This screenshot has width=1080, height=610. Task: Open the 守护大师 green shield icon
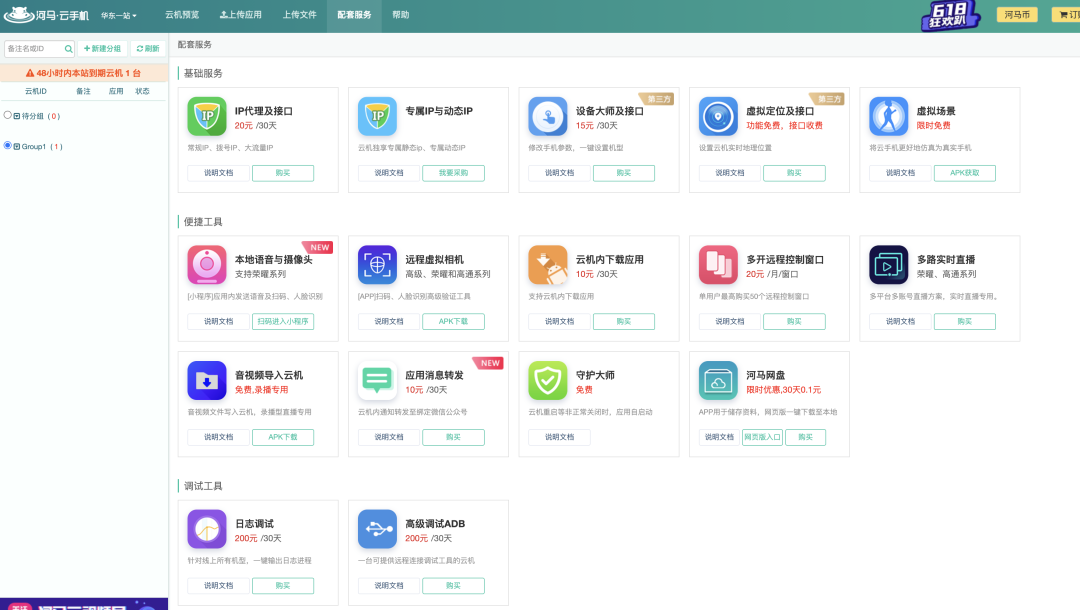pyautogui.click(x=548, y=380)
